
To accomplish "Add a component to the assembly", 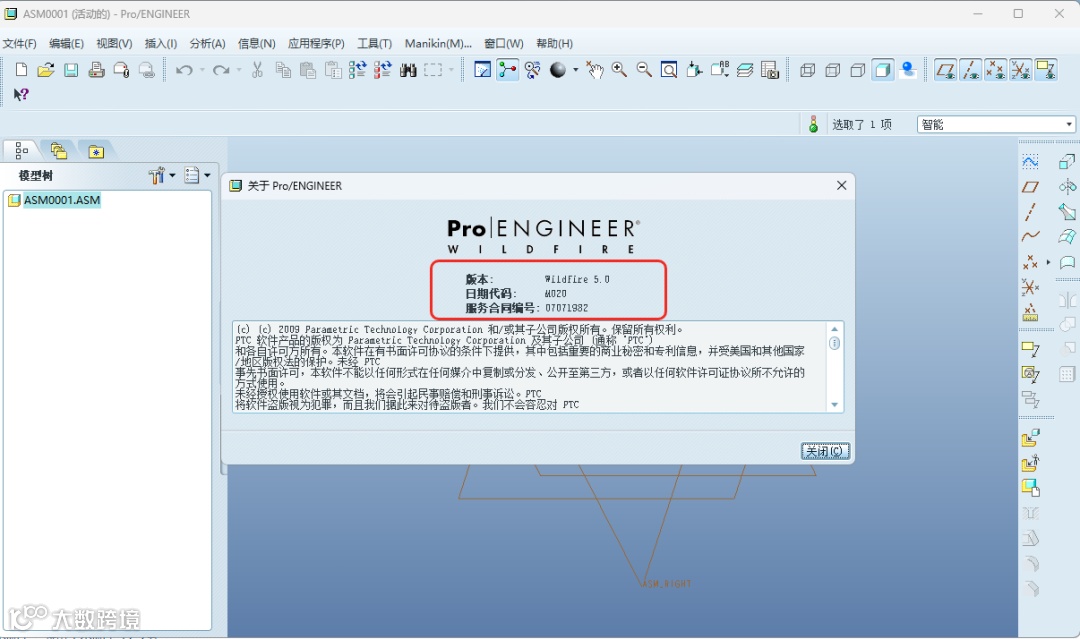I will point(1030,438).
